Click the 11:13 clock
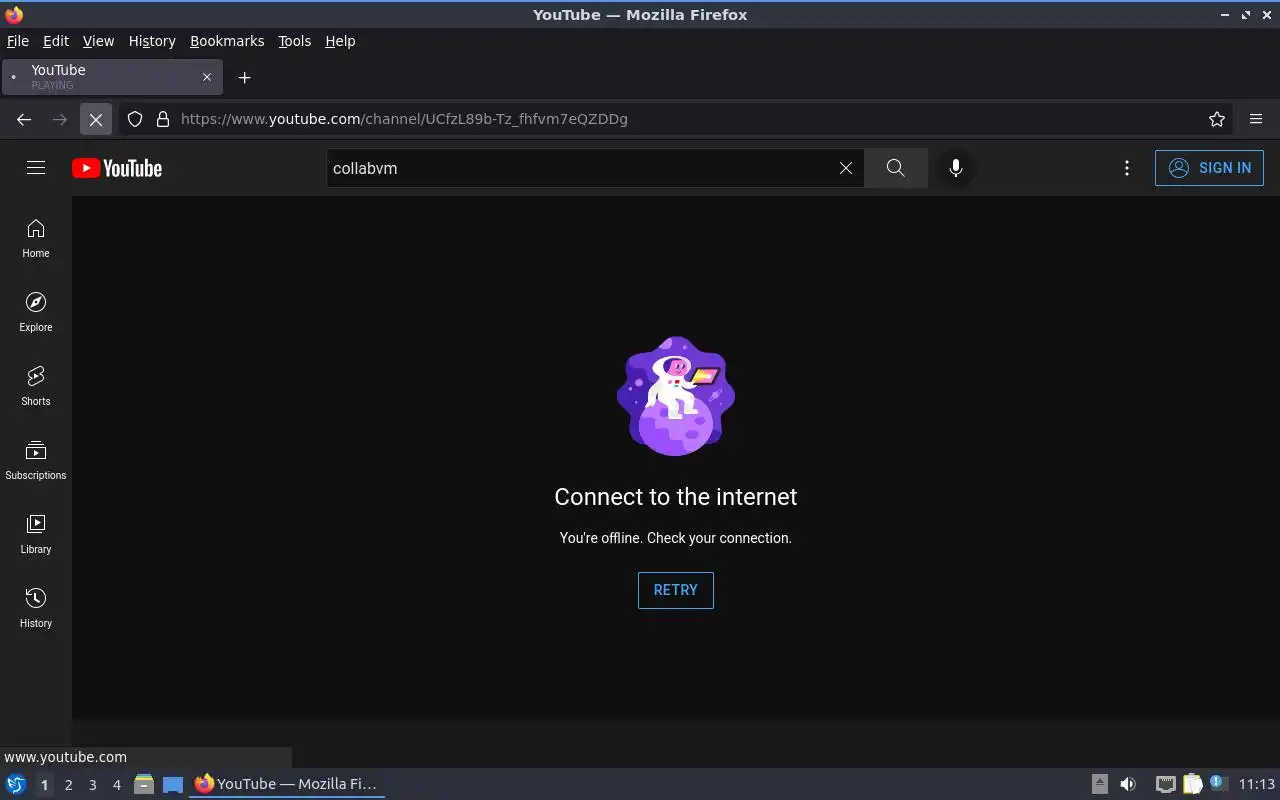The height and width of the screenshot is (800, 1280). [x=1257, y=784]
